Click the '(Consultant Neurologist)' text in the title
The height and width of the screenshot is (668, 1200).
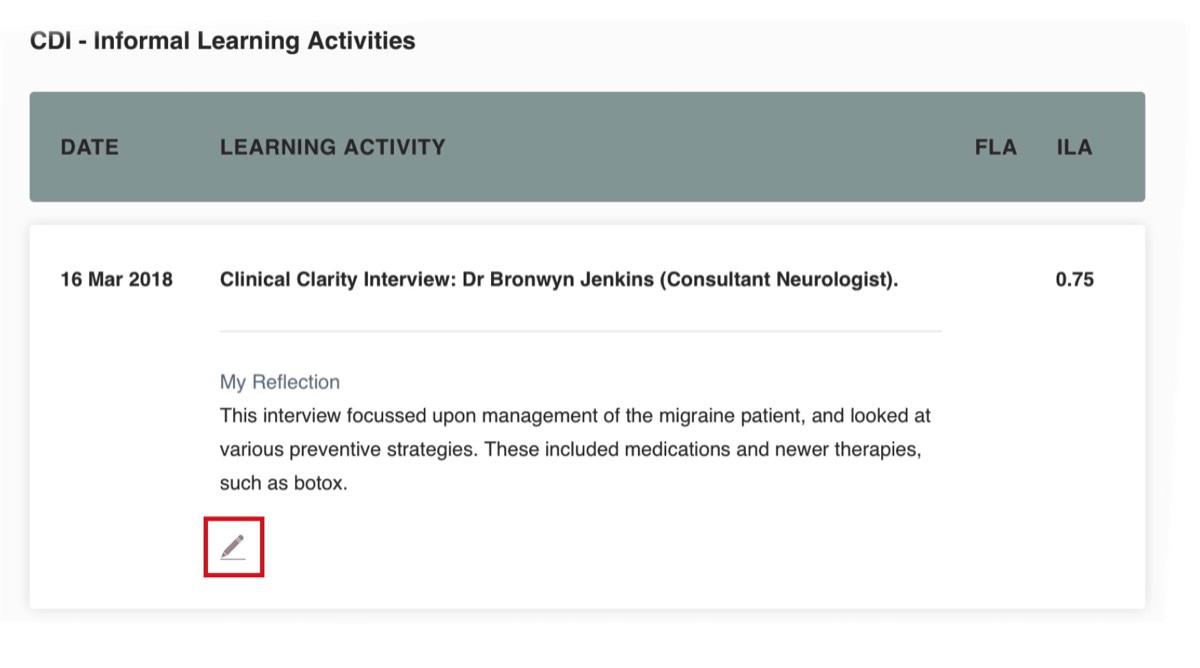[778, 280]
